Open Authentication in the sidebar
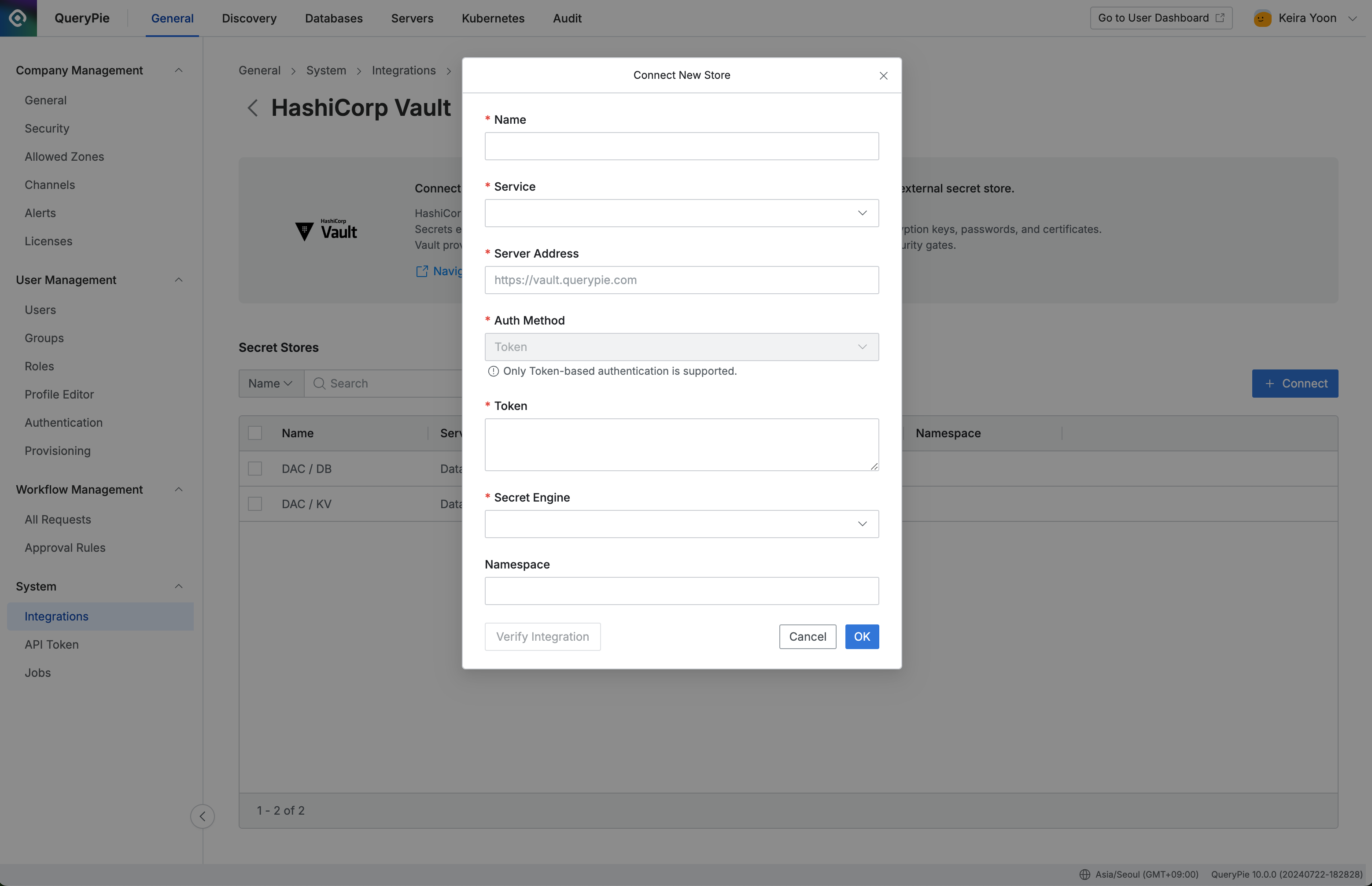The width and height of the screenshot is (1372, 886). point(63,422)
